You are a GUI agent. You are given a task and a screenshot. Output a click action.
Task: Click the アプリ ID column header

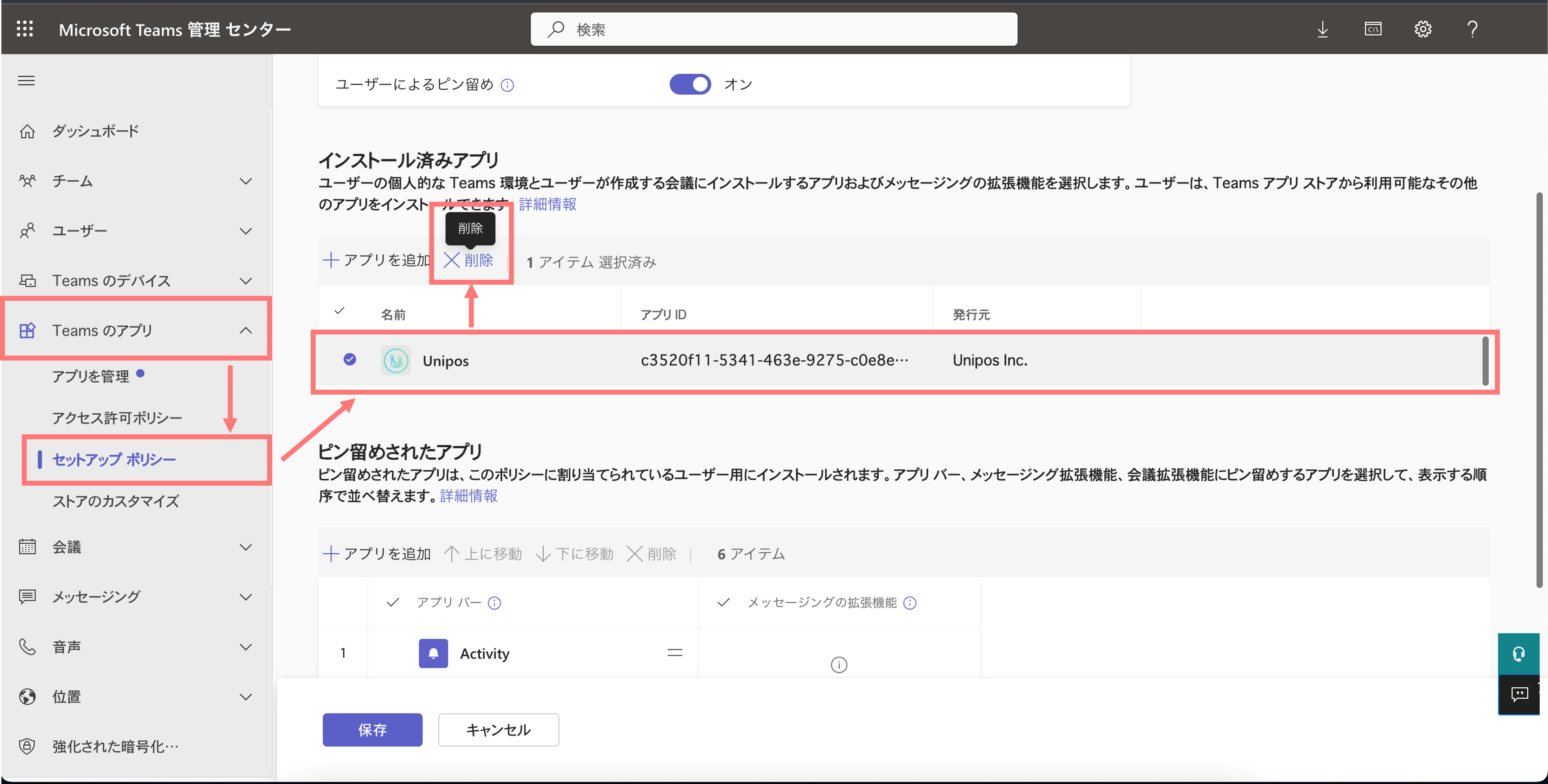coord(663,314)
